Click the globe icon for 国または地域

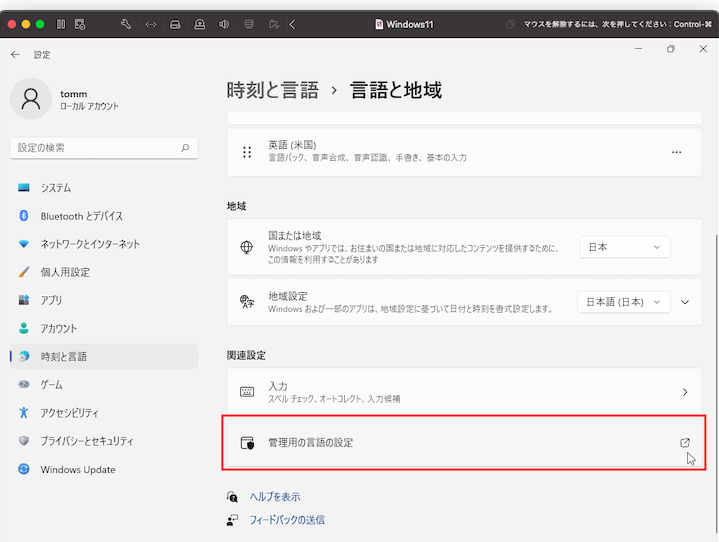[x=247, y=247]
